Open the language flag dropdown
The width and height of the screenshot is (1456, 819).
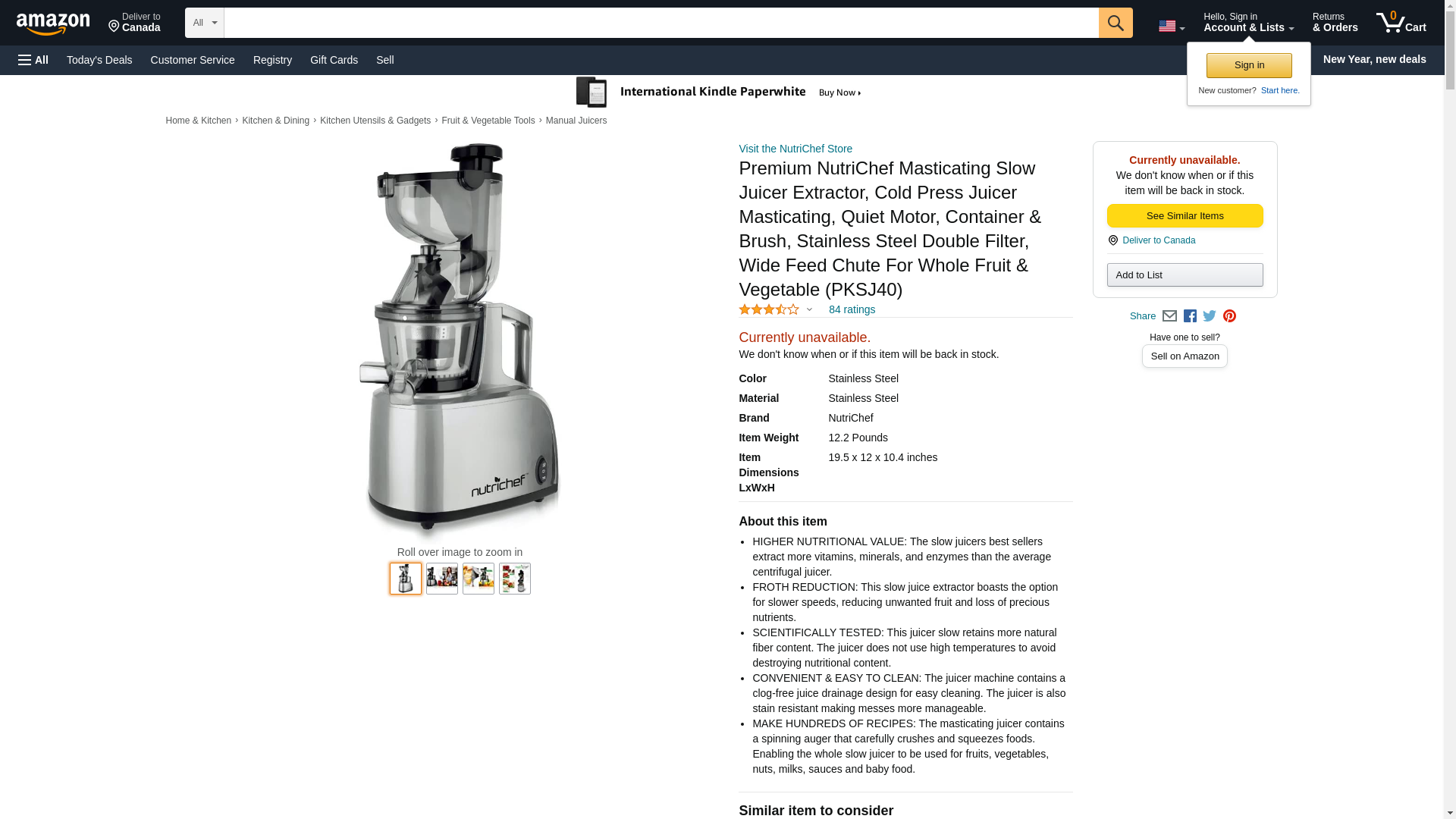point(1171,26)
